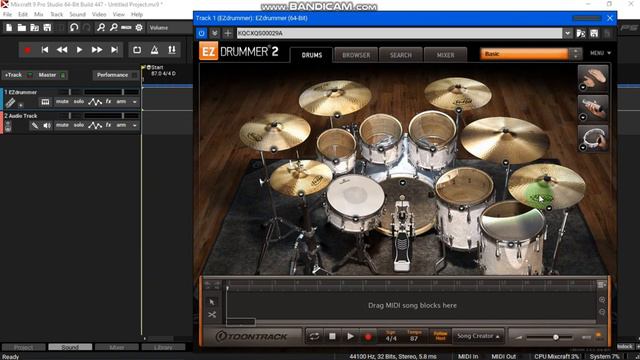Arm the EZdrummer track

point(121,102)
